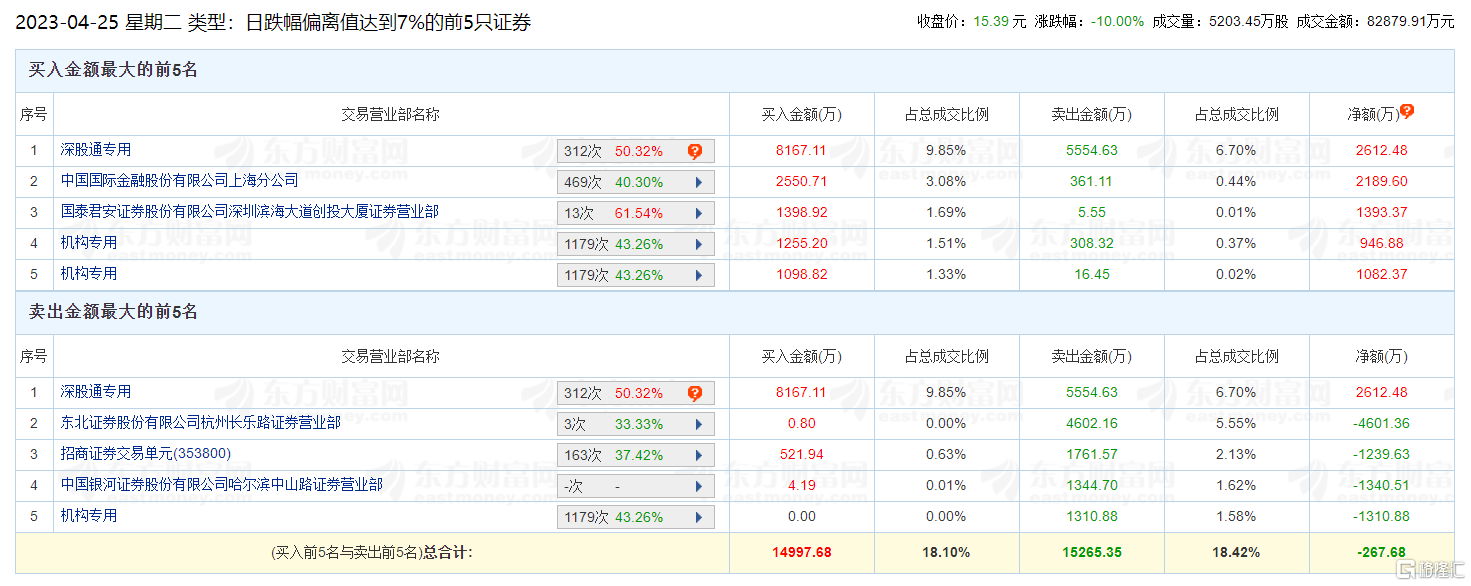Click question icon in buy-table 深股通专用 row

695,152
